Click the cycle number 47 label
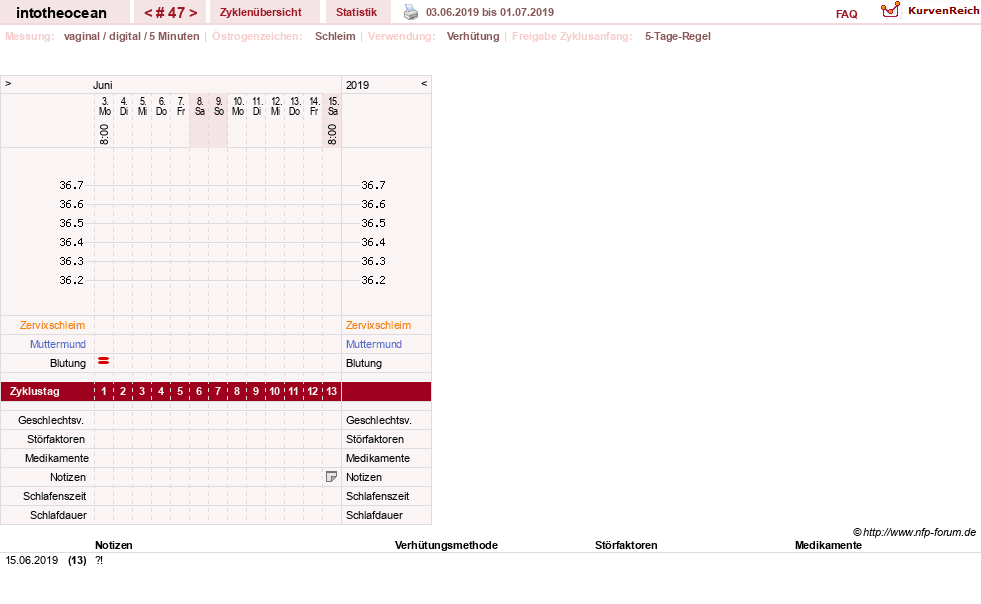This screenshot has width=981, height=604. coord(171,13)
